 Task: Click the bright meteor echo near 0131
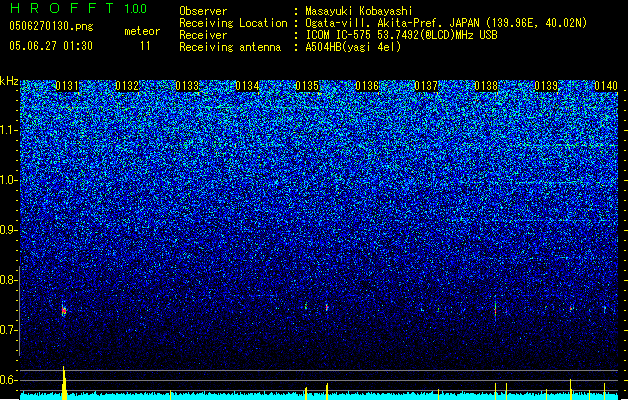[64, 310]
